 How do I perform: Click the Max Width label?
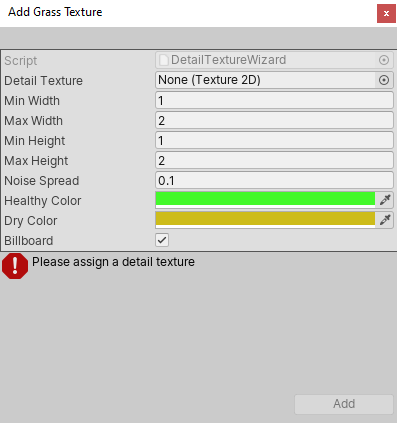pos(33,121)
